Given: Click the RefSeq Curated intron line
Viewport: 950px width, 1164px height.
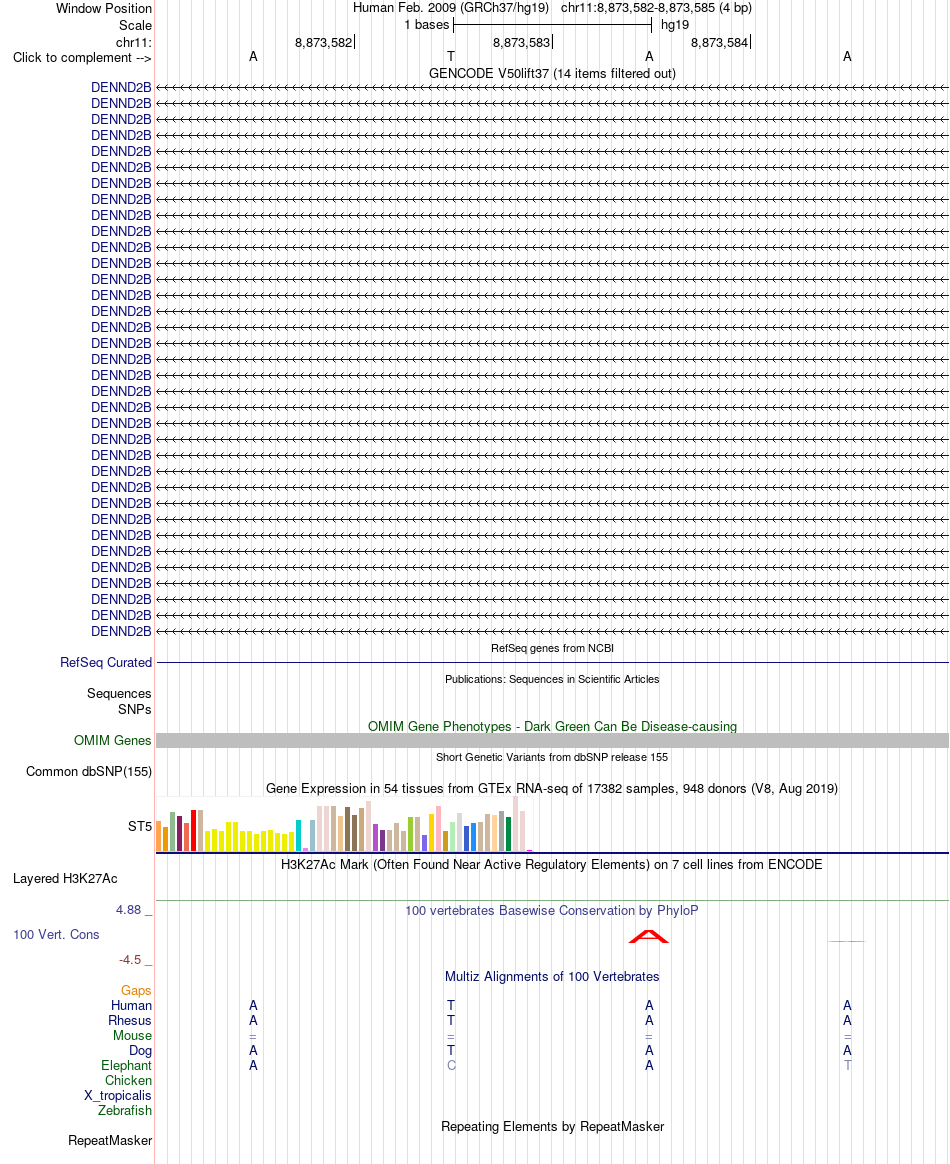Looking at the screenshot, I should pos(552,662).
